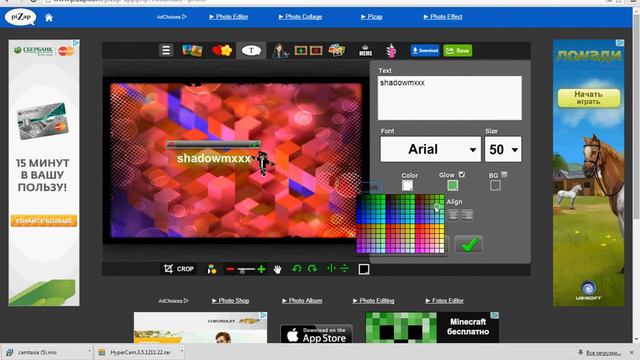This screenshot has height=360, width=640.
Task: Open the Photo Editor link
Action: pyautogui.click(x=229, y=17)
